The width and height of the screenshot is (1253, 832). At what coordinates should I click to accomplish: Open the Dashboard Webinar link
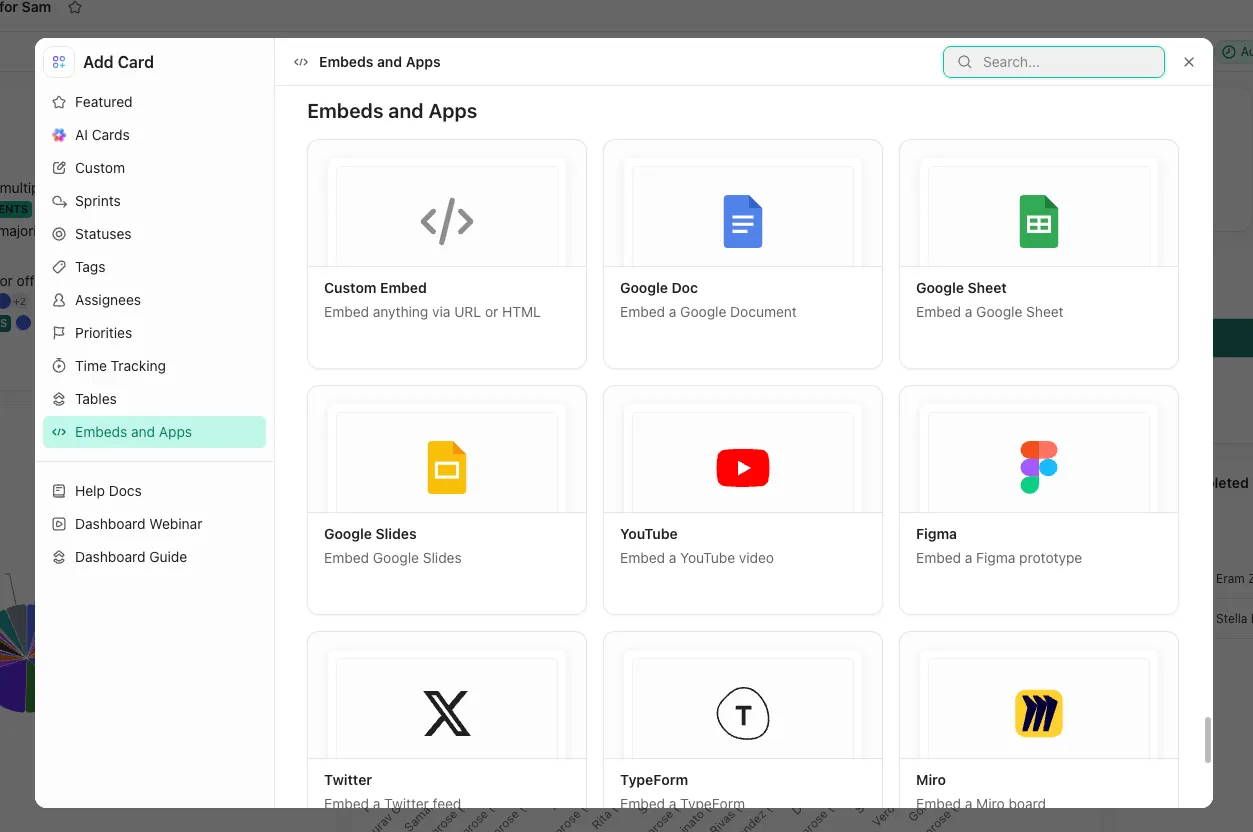154,524
